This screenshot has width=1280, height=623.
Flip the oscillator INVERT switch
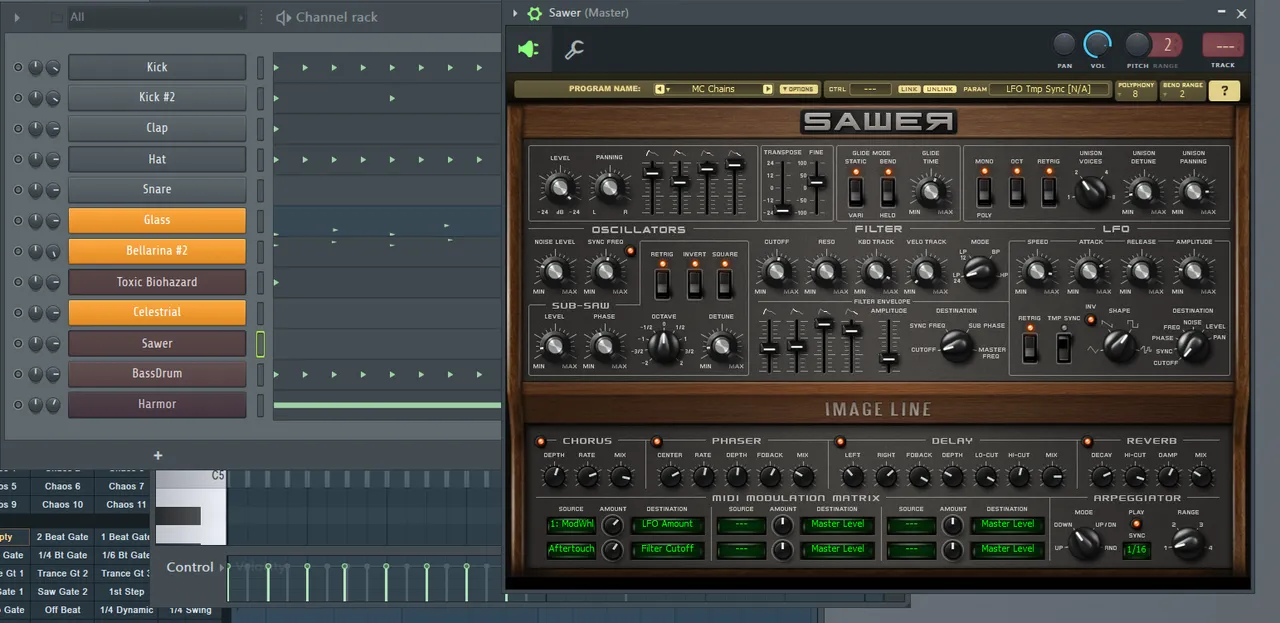click(694, 284)
